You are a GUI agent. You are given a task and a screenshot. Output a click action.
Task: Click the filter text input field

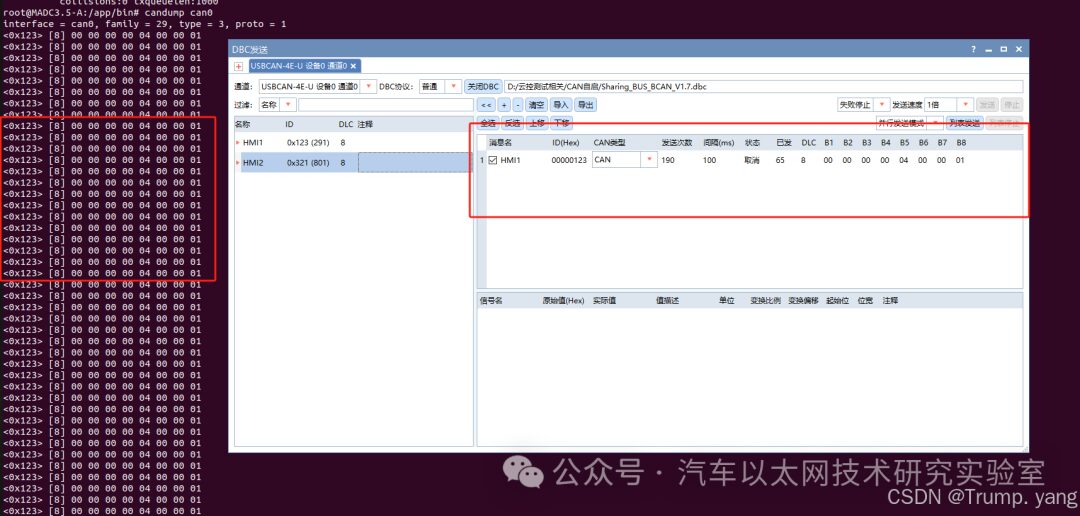pos(386,105)
